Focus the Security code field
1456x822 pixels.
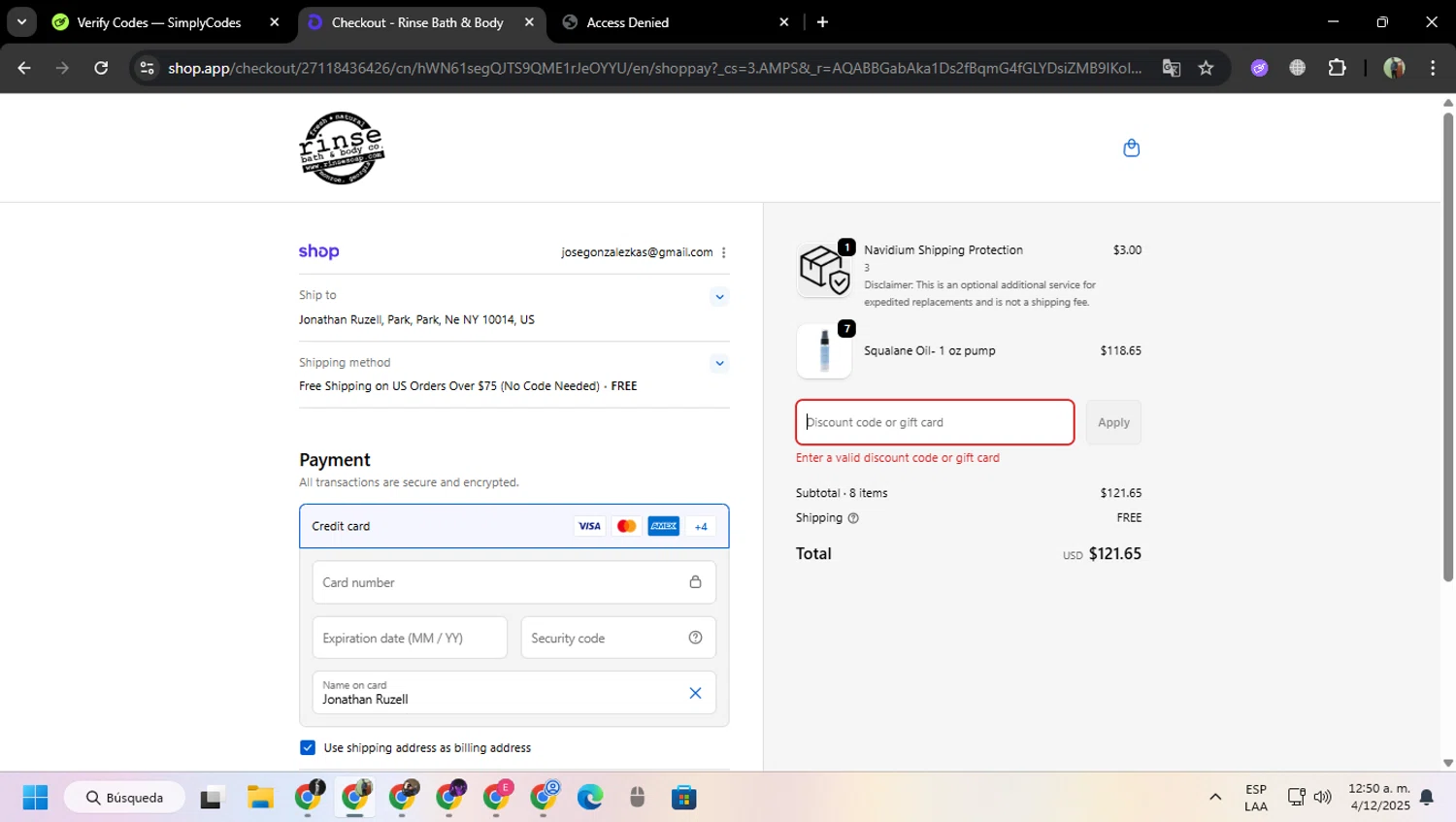618,638
